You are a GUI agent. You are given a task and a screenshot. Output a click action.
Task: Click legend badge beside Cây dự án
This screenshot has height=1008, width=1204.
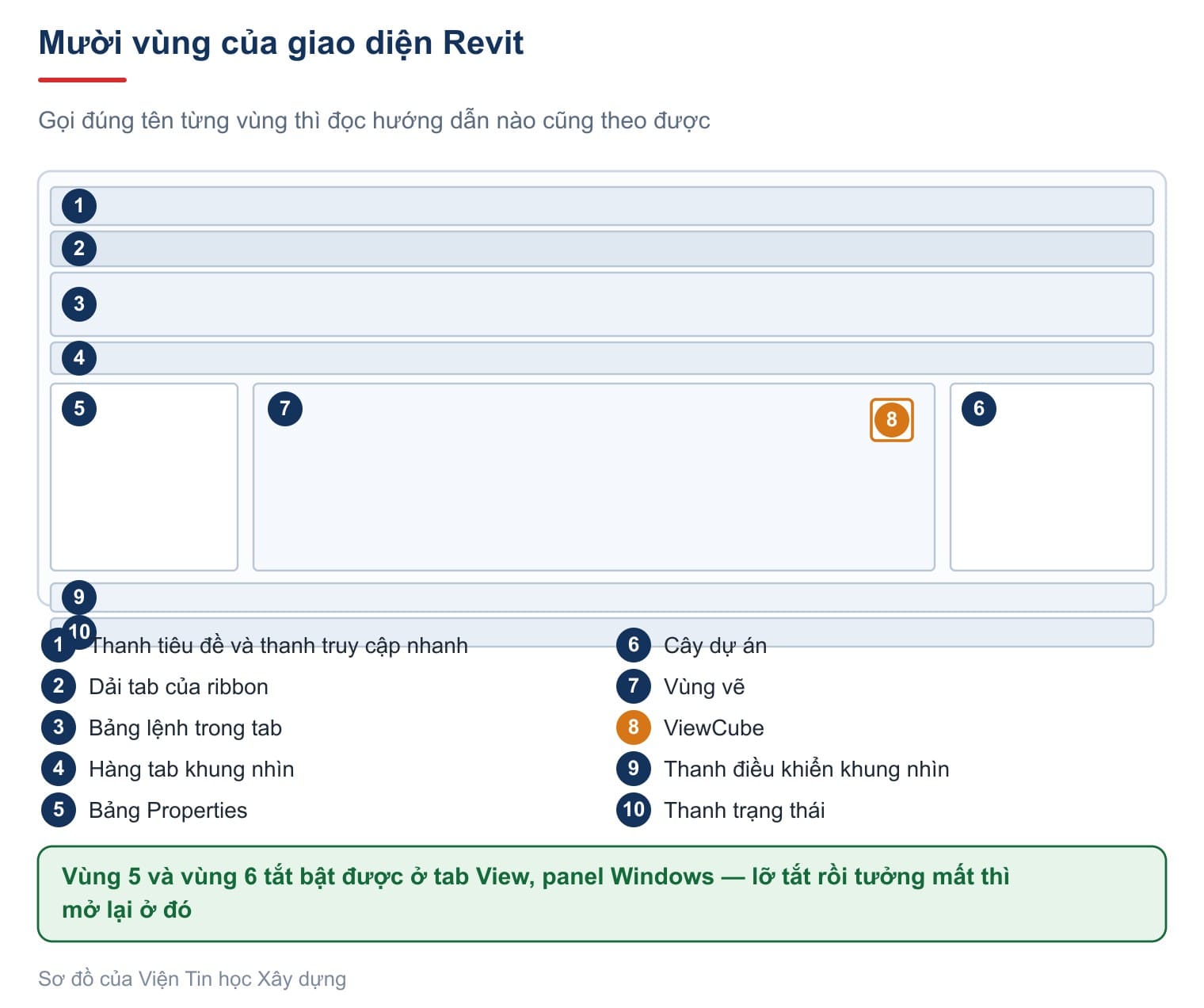633,645
